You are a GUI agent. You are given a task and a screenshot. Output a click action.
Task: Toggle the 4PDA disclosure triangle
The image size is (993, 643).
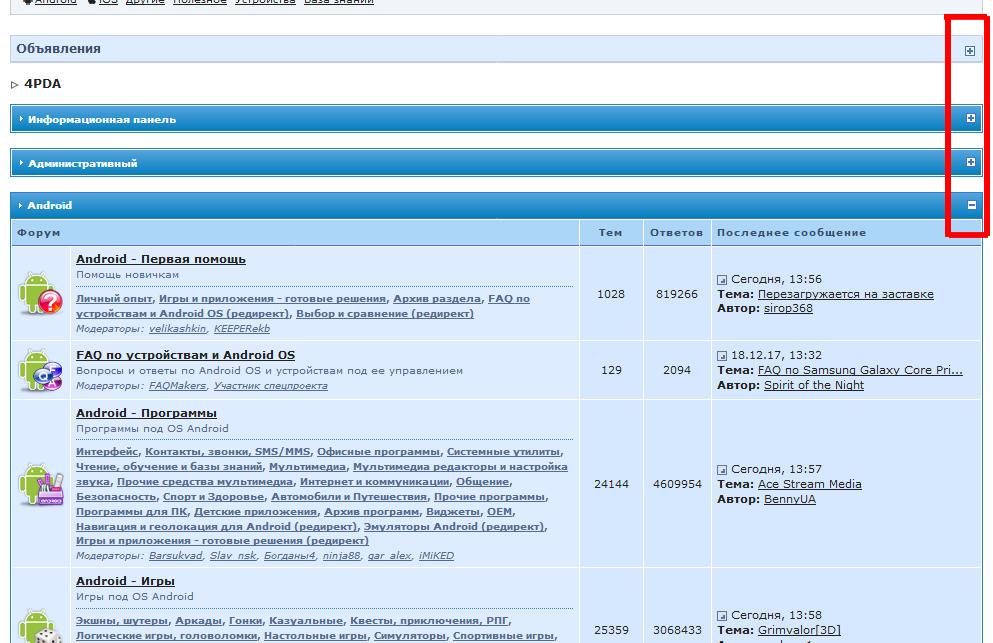[15, 84]
